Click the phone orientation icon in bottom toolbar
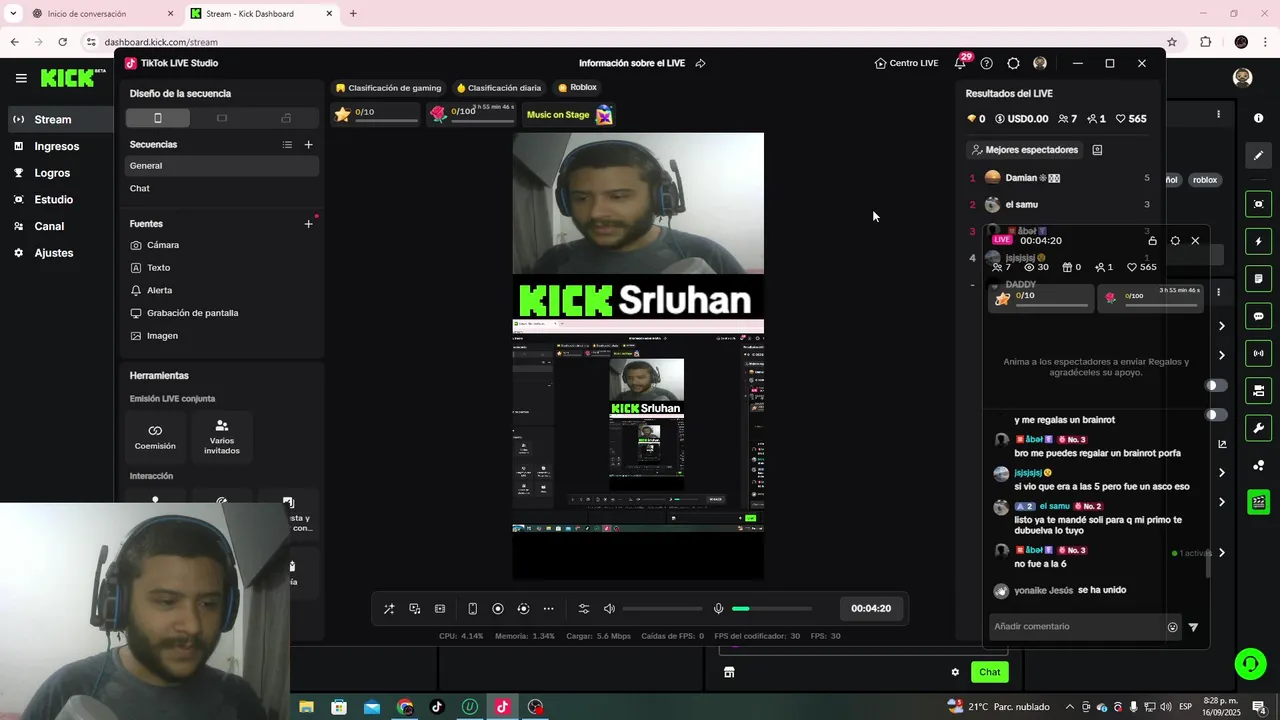This screenshot has width=1280, height=720. click(473, 609)
